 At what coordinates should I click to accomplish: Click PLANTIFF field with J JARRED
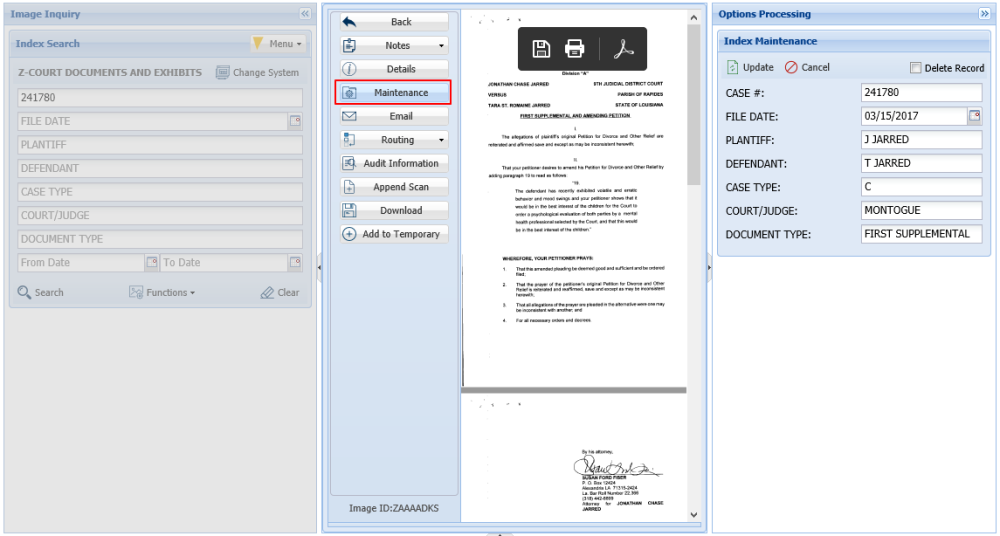921,140
